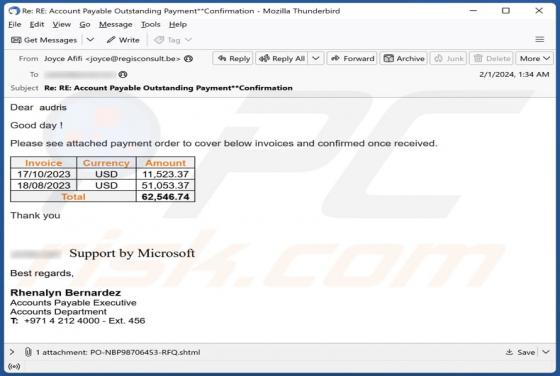Click amount 51,053.37 cell
This screenshot has width=560, height=376.
[165, 185]
